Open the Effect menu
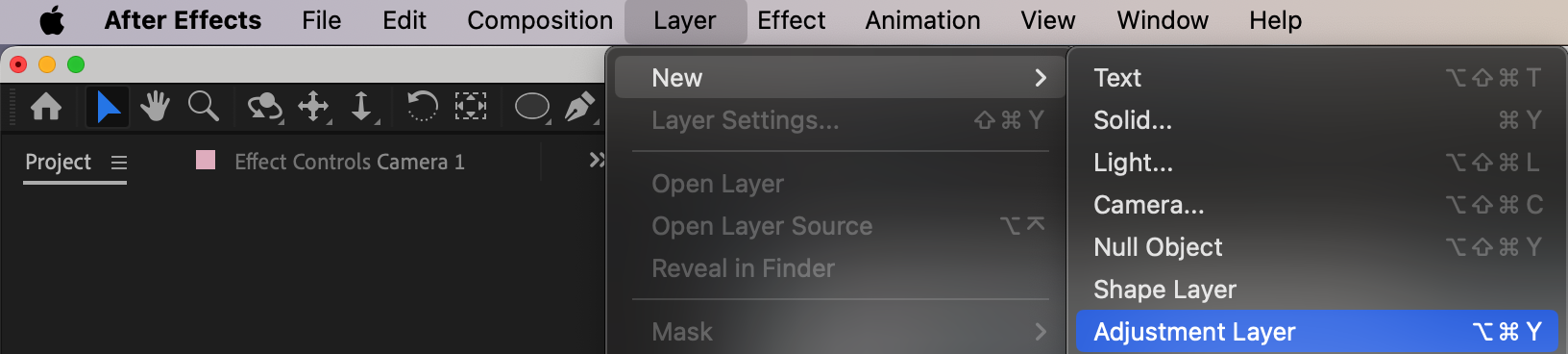This screenshot has height=354, width=1568. pos(791,20)
